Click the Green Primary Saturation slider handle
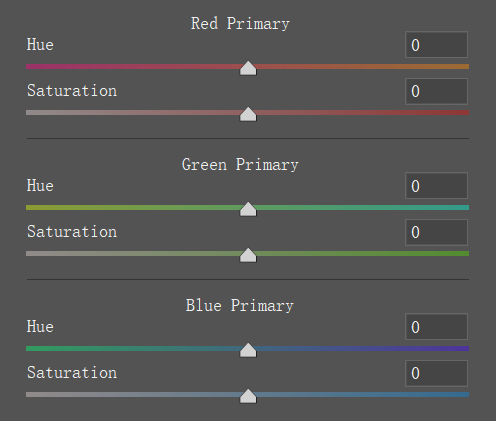The height and width of the screenshot is (421, 496). click(248, 255)
